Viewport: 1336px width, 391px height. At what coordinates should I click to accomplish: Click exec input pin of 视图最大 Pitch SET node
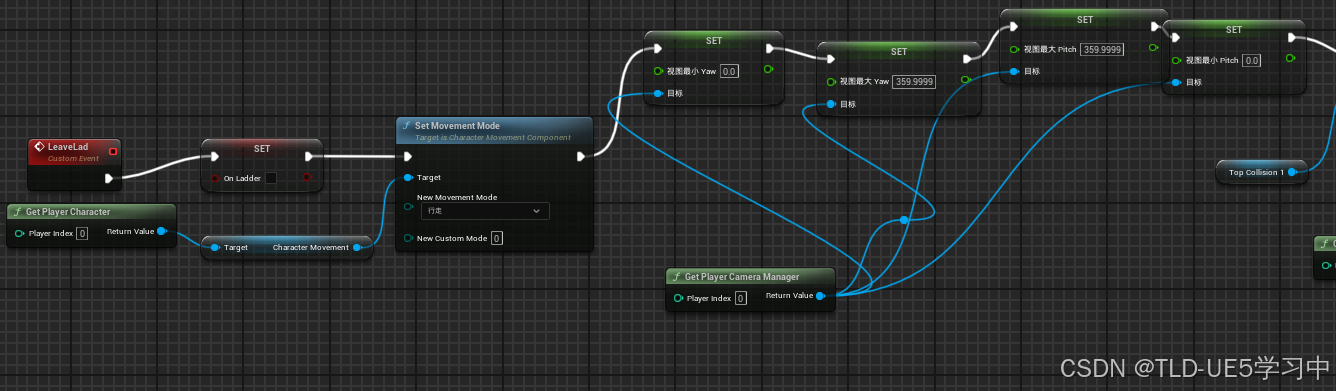click(x=1015, y=26)
